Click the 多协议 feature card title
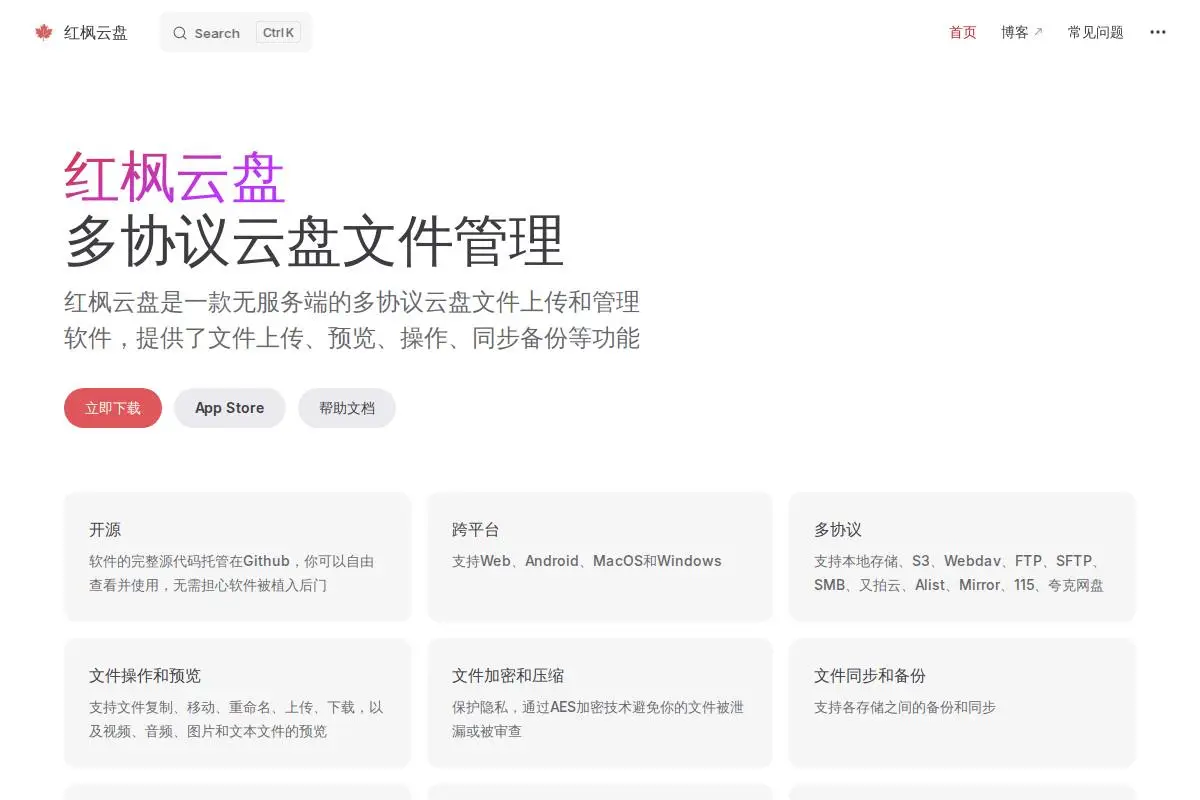The height and width of the screenshot is (800, 1200). coord(838,530)
